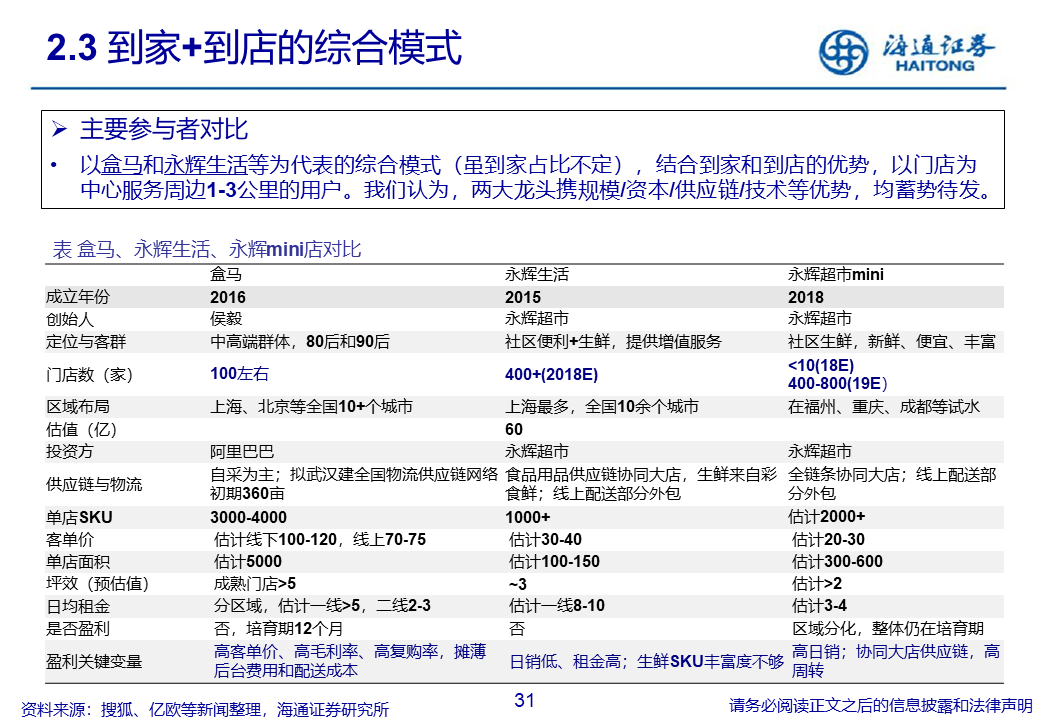Select the table caption "表 盒马、永辉生活、永辉mini店对比"
1040x720 pixels.
pos(207,249)
